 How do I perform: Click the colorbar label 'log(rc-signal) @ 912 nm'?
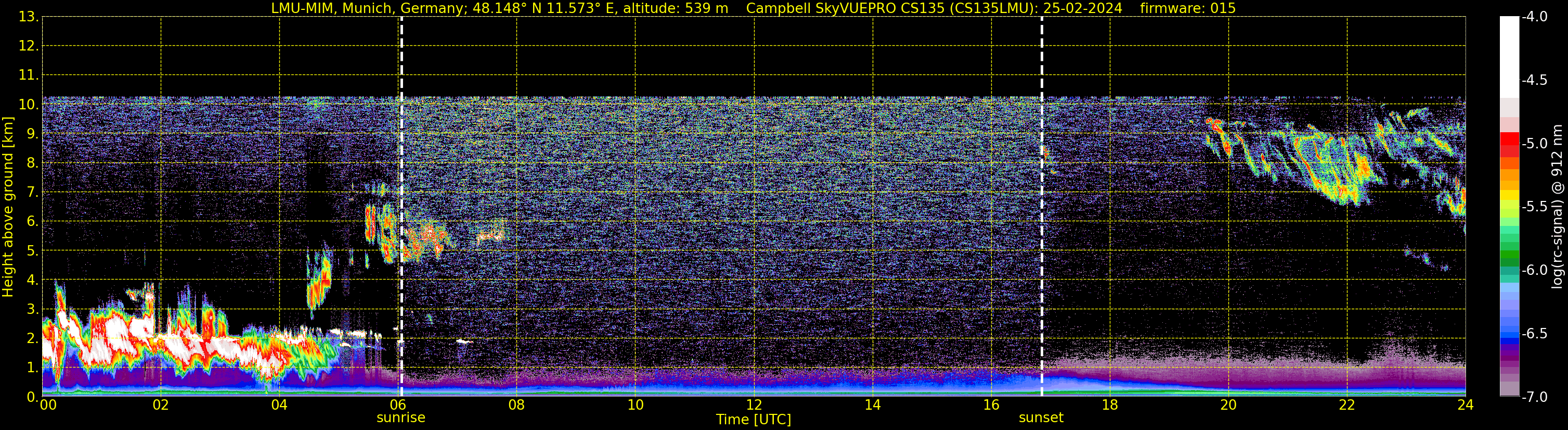tap(1558, 207)
